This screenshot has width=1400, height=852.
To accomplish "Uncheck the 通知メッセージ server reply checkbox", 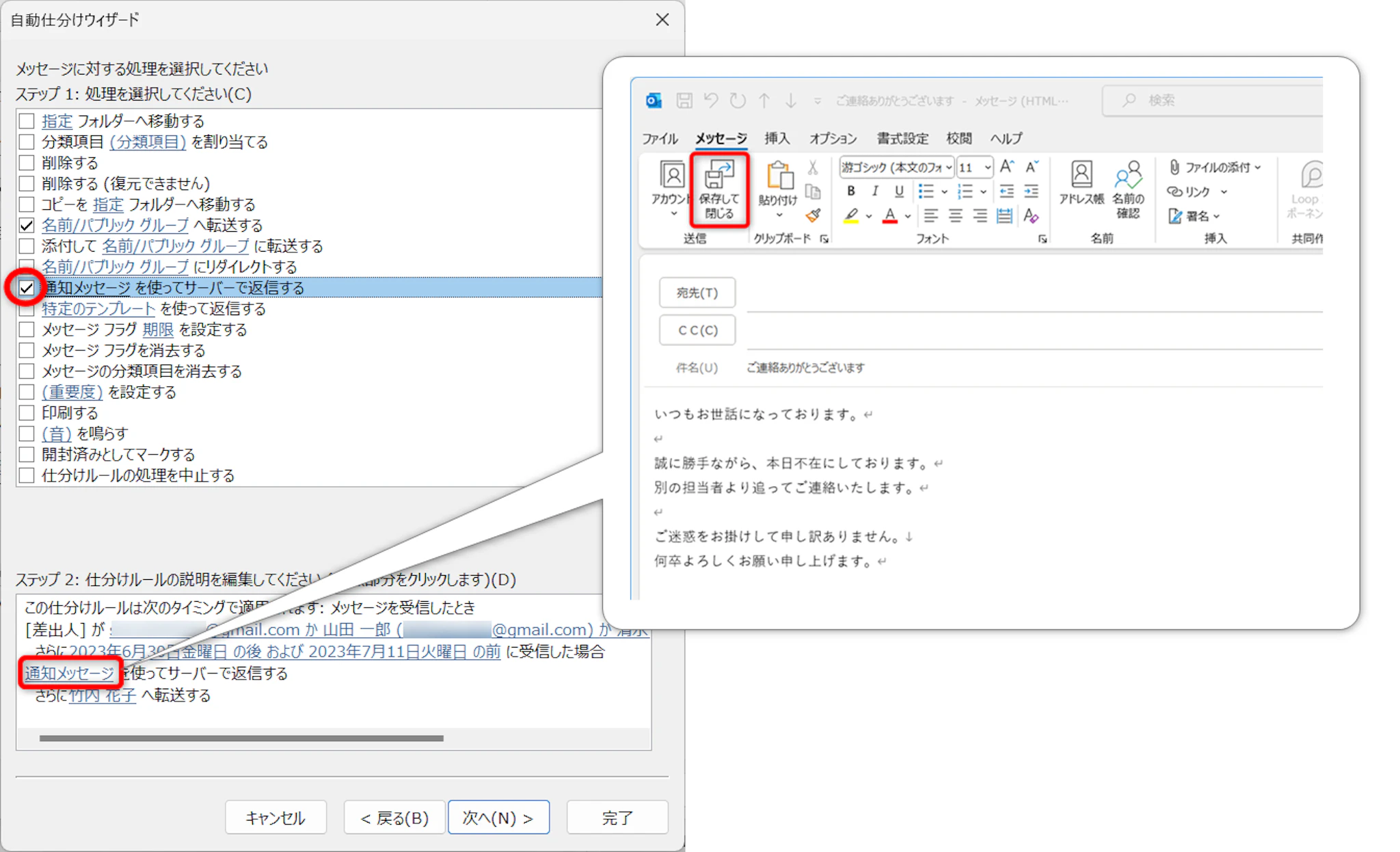I will tap(27, 288).
